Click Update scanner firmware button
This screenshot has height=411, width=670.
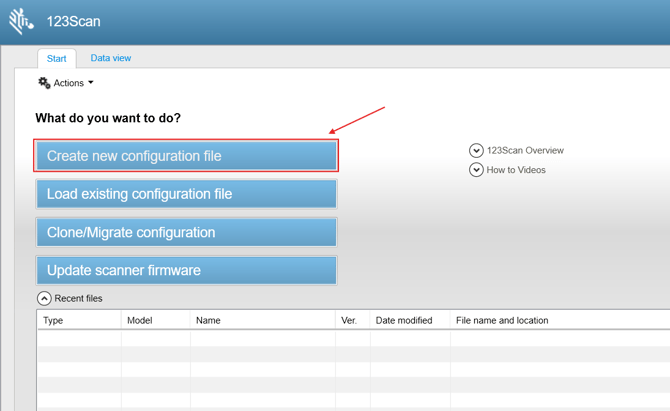coord(186,270)
